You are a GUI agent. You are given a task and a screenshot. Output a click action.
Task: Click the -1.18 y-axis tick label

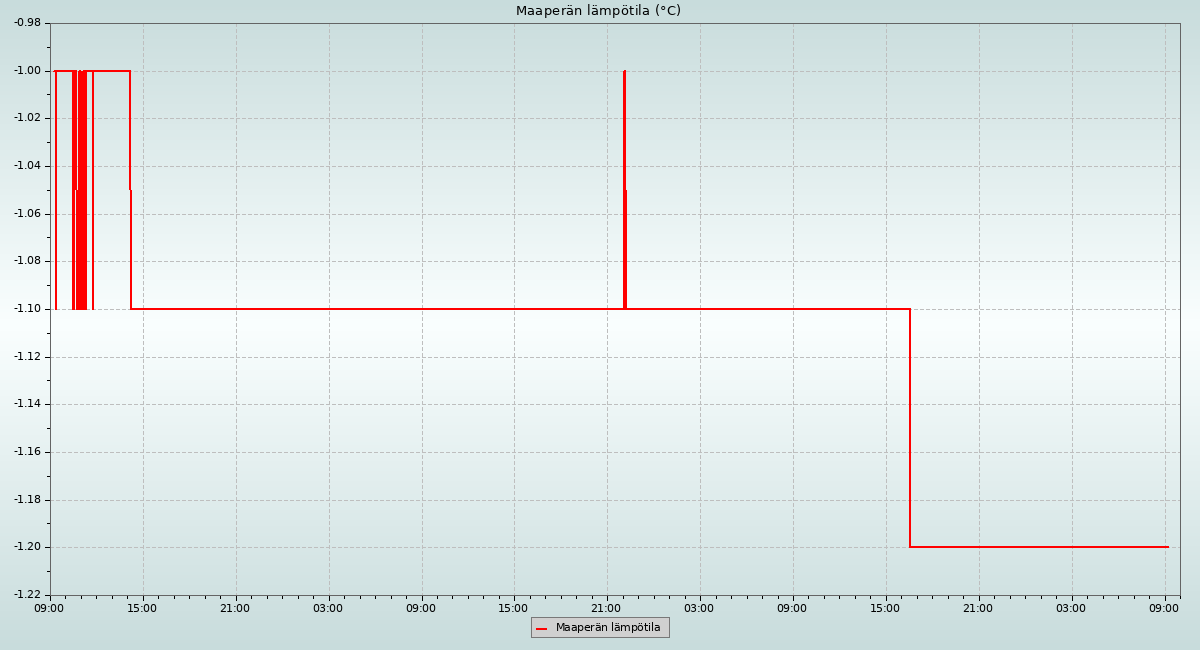27,500
